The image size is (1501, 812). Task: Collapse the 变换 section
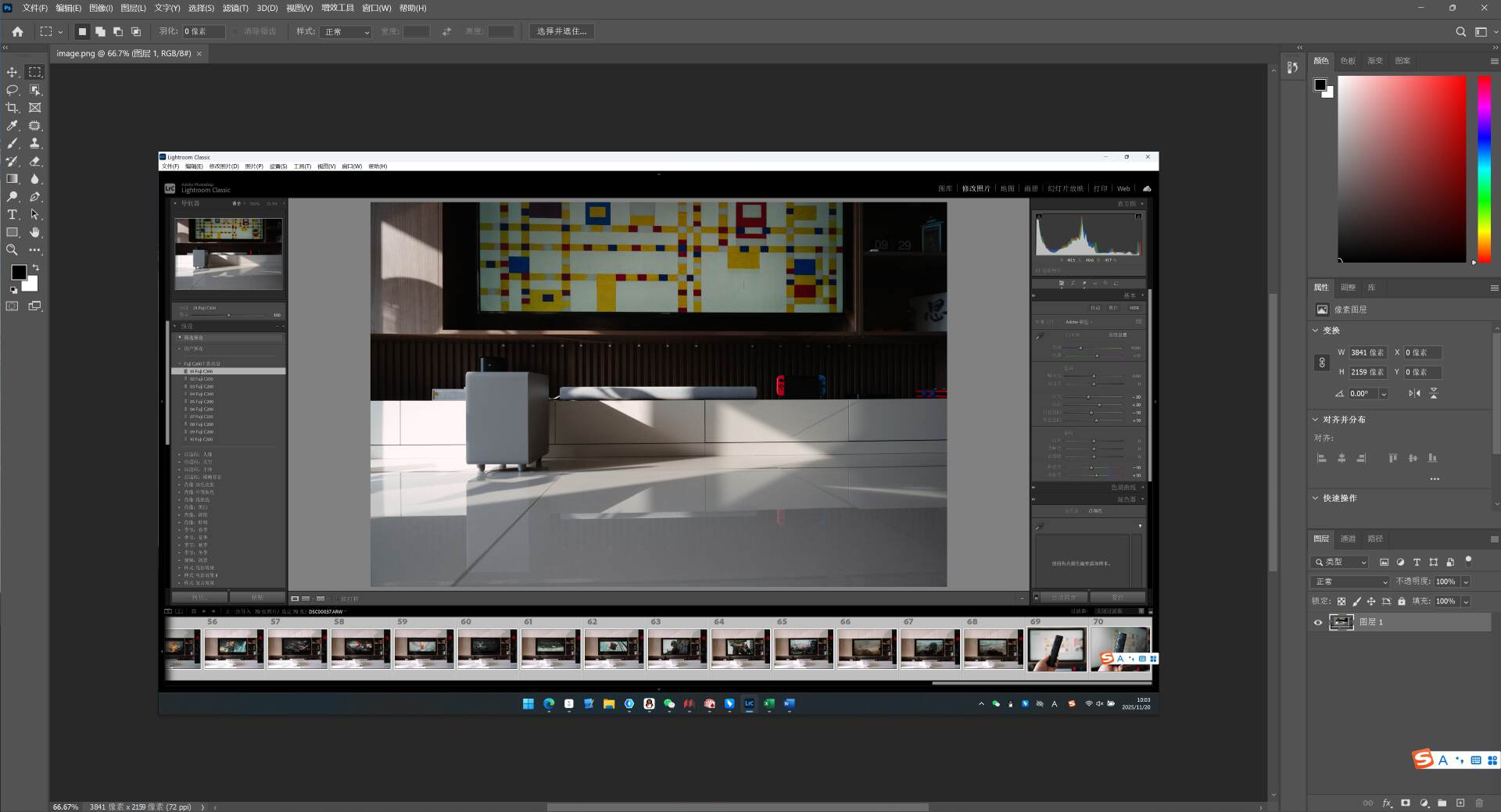(1316, 331)
